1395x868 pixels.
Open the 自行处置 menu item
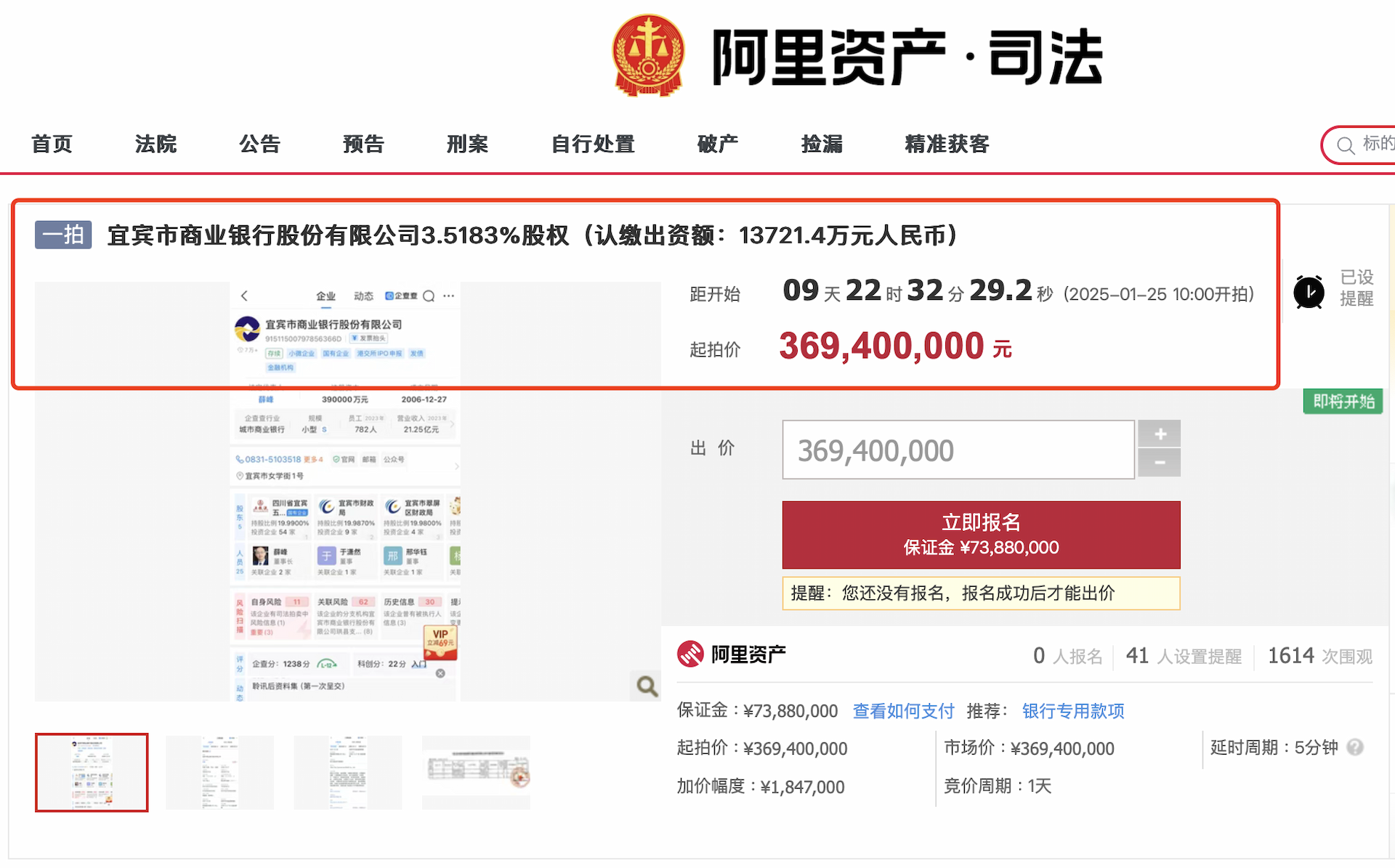[593, 144]
